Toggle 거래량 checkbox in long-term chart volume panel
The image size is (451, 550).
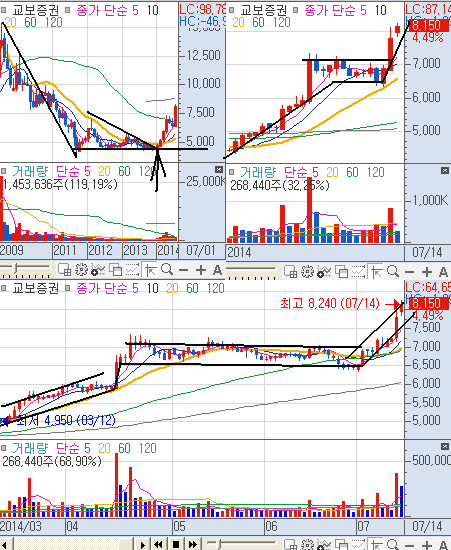point(4,171)
